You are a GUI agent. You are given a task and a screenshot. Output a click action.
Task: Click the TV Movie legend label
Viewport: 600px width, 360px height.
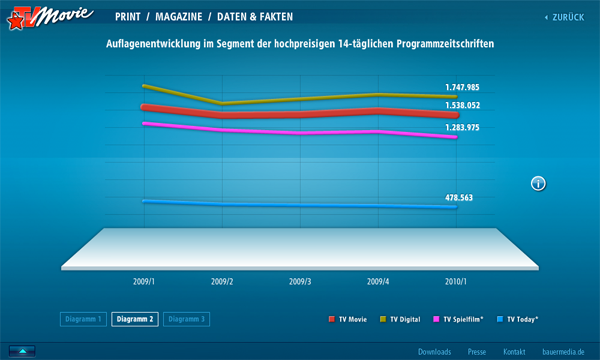click(x=353, y=319)
